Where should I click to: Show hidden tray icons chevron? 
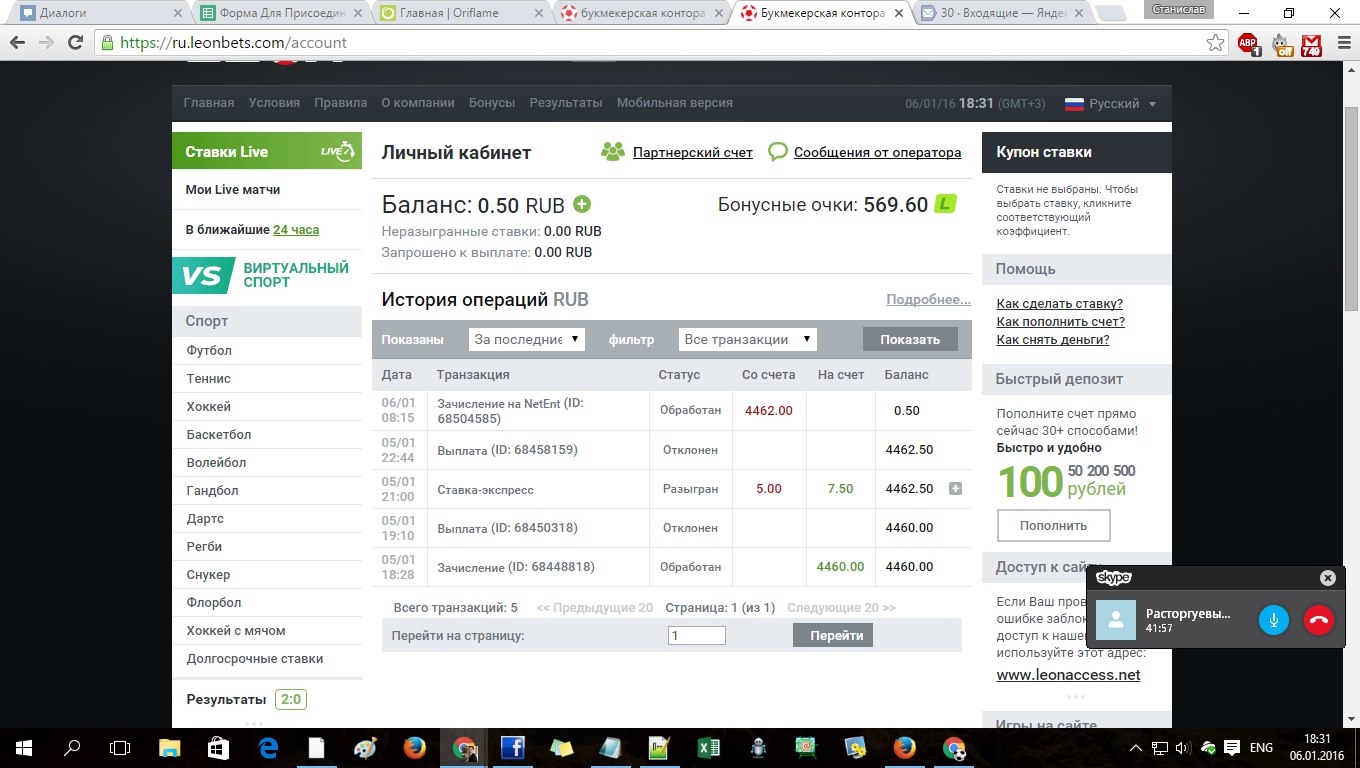1136,747
